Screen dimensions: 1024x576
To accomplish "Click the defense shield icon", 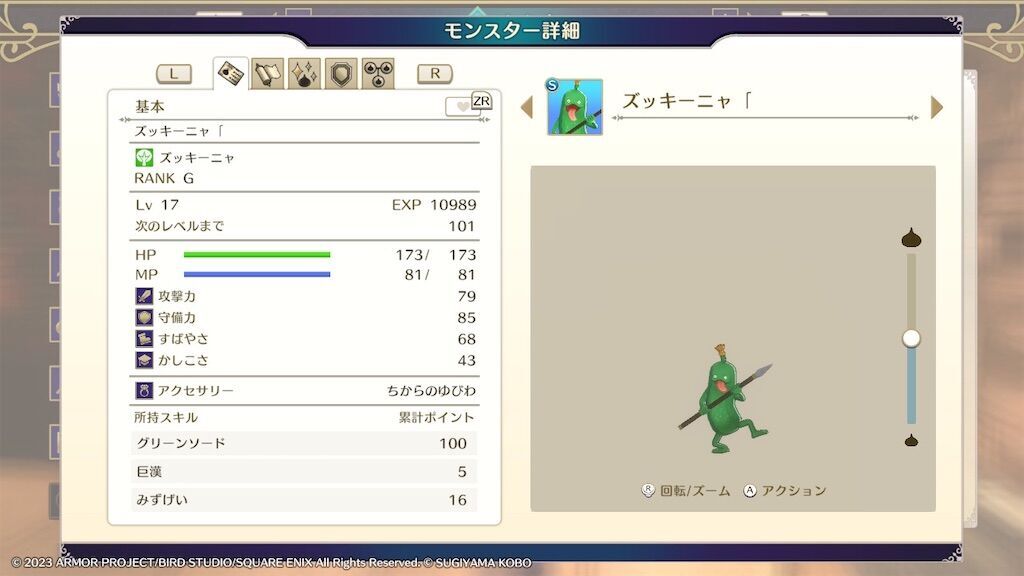I will 144,317.
